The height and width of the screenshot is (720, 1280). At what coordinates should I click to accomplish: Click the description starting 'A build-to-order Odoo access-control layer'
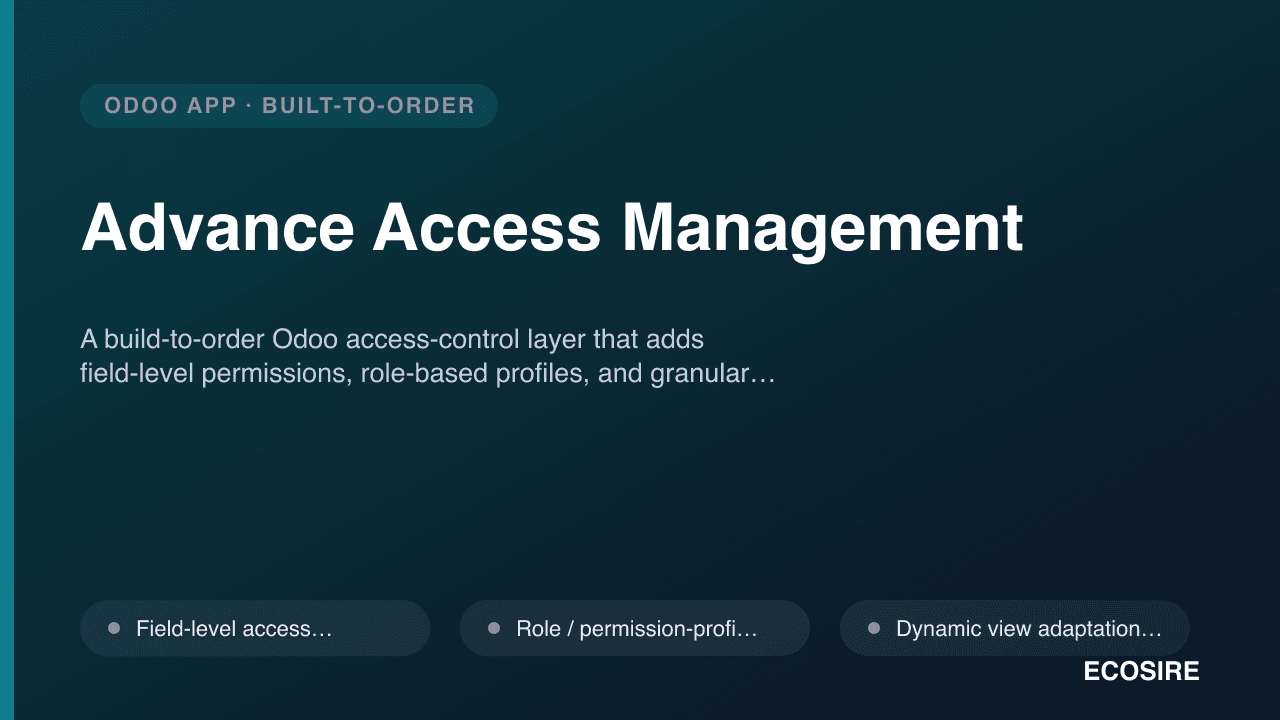coord(428,357)
